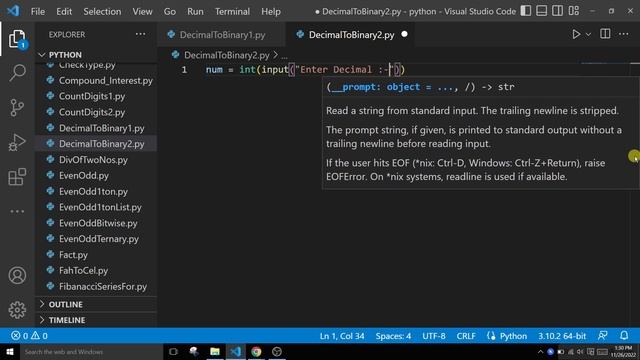Collapse the PYTHON folder section
The width and height of the screenshot is (640, 360).
click(x=65, y=55)
